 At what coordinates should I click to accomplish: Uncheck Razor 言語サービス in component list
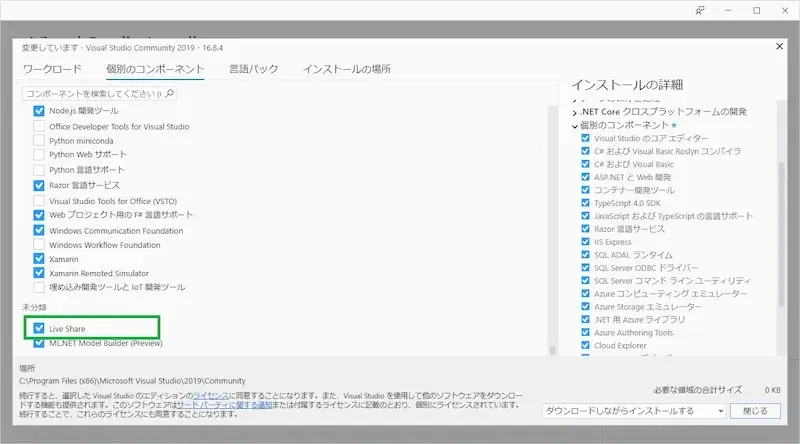tap(39, 185)
